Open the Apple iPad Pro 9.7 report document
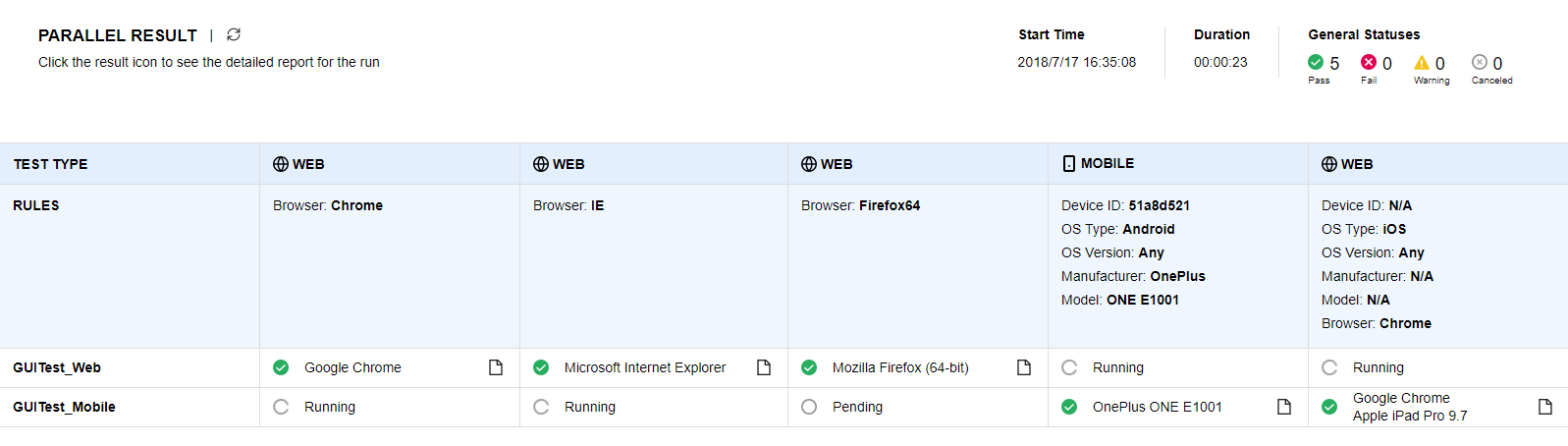The image size is (1568, 446). 1545,407
